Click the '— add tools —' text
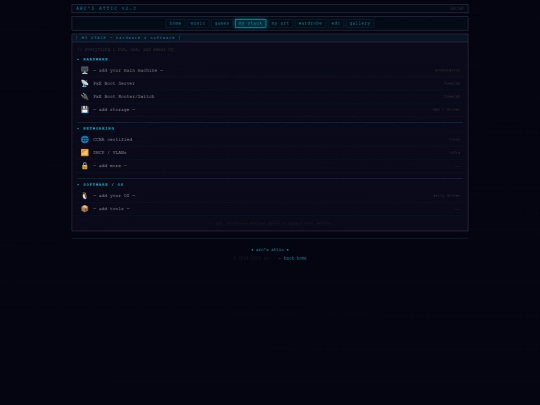Screen dimensions: 540x405 click(111, 209)
